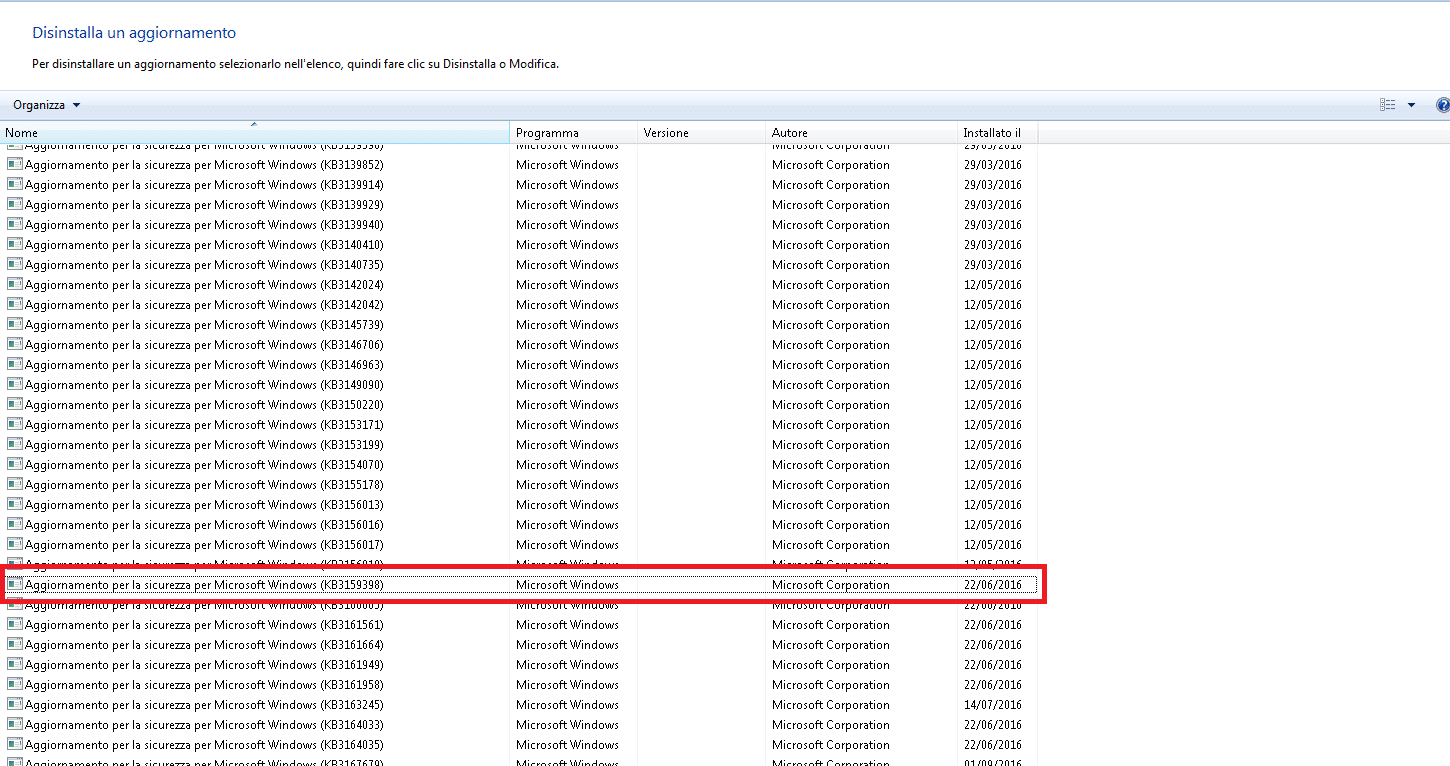Click icon of update KB3153199
1450x766 pixels.
[x=15, y=445]
